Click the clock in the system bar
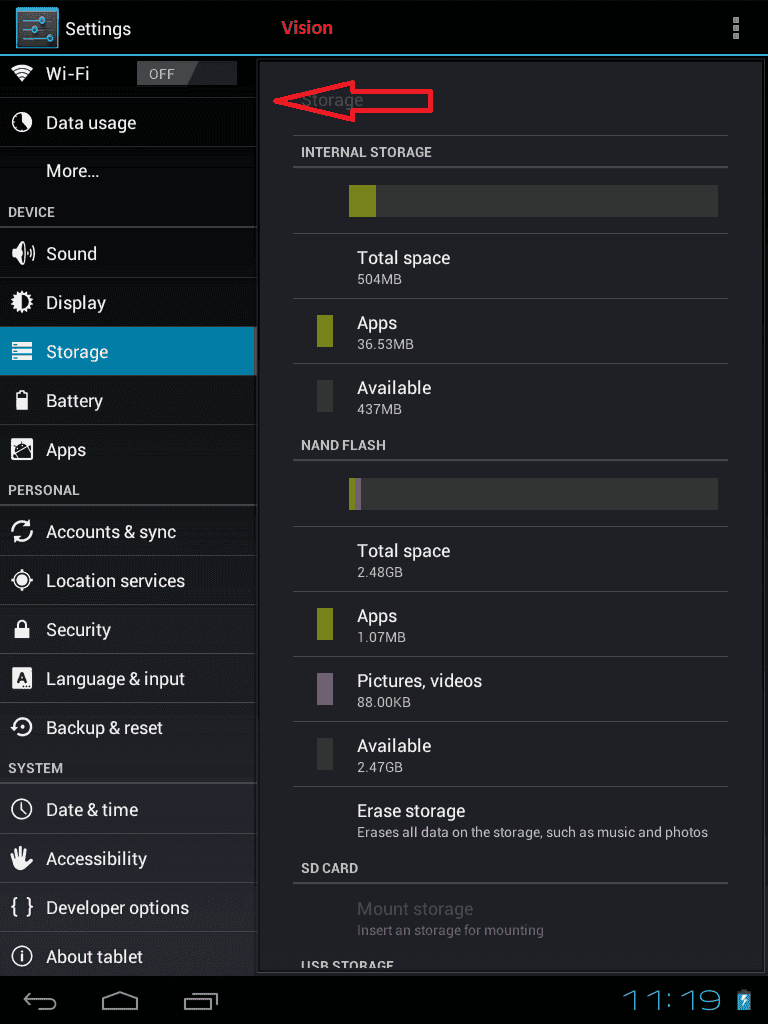Viewport: 768px width, 1024px height. click(672, 1000)
